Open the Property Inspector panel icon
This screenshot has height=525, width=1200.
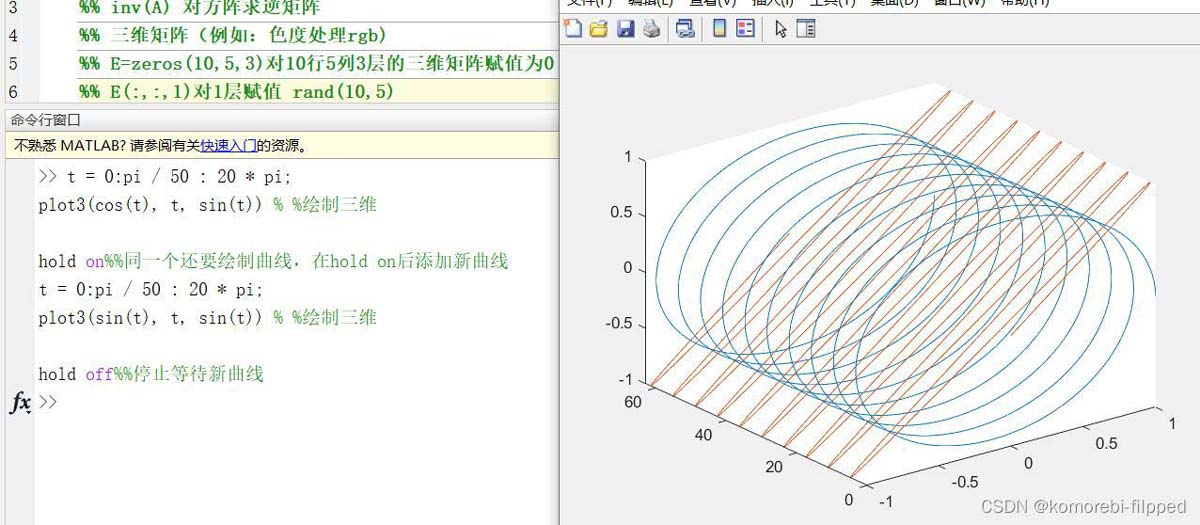pos(806,29)
